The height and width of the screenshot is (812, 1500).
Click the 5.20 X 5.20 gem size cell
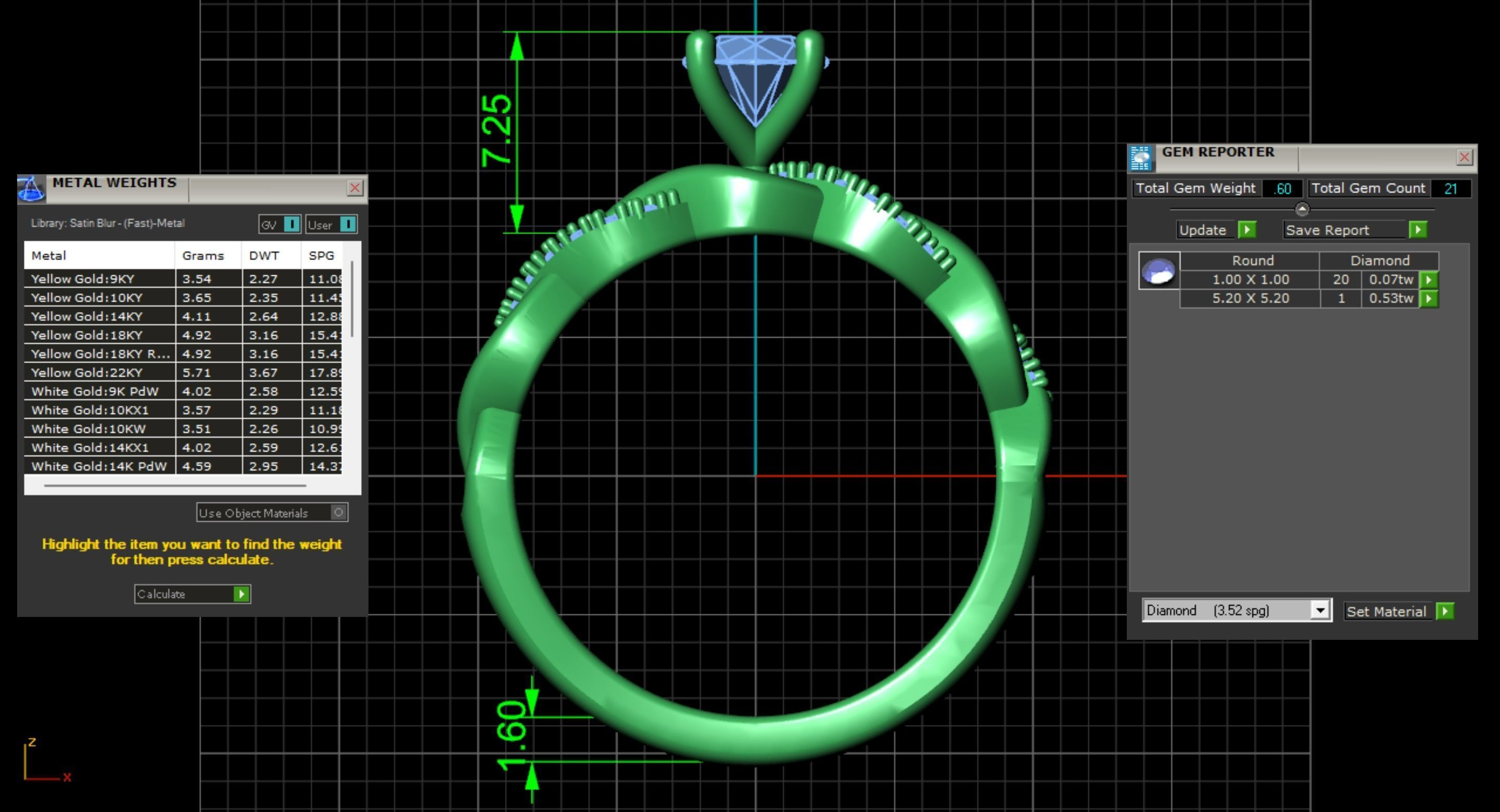tap(1250, 299)
